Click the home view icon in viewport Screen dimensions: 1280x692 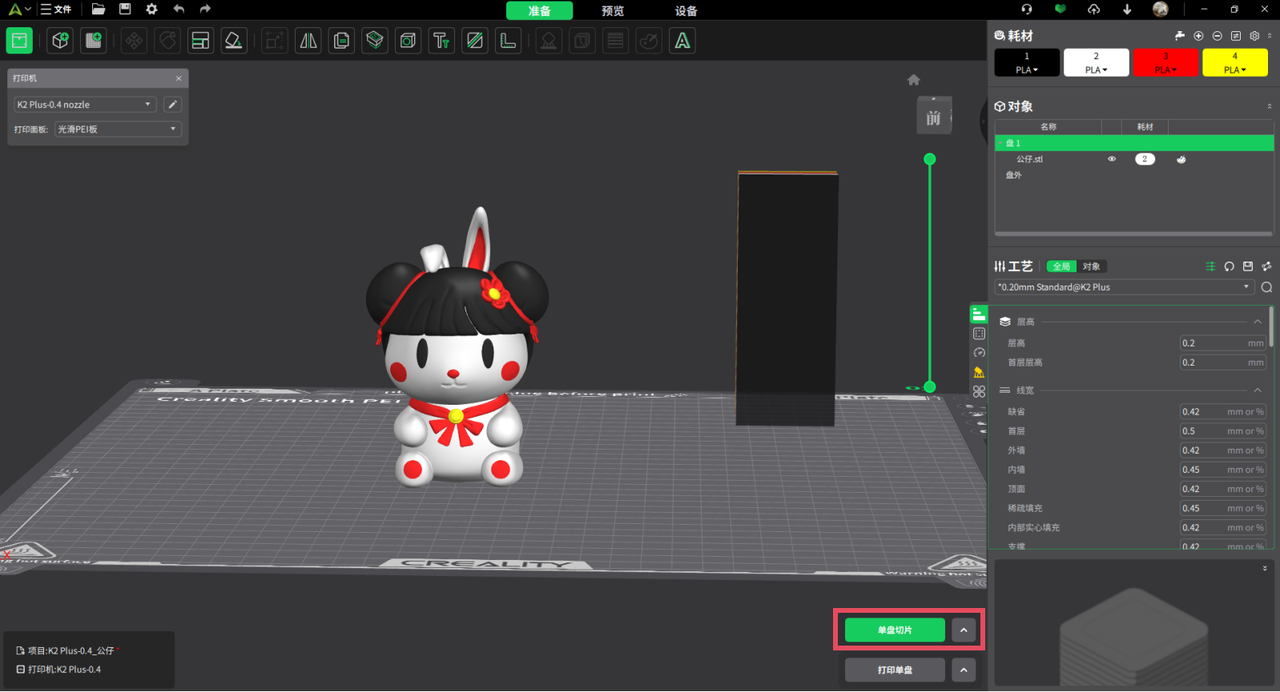tap(913, 80)
